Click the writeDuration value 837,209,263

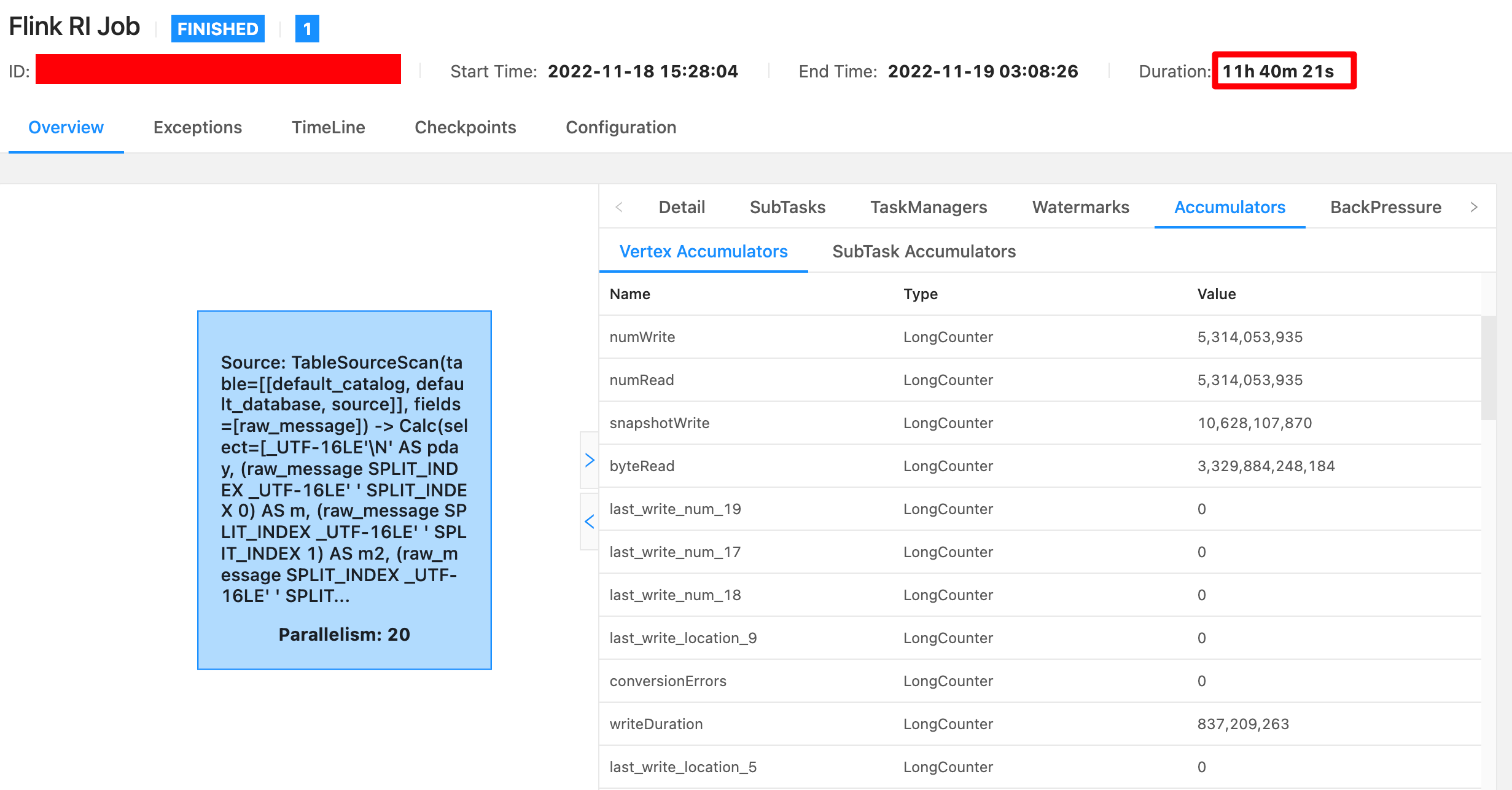(x=1243, y=724)
